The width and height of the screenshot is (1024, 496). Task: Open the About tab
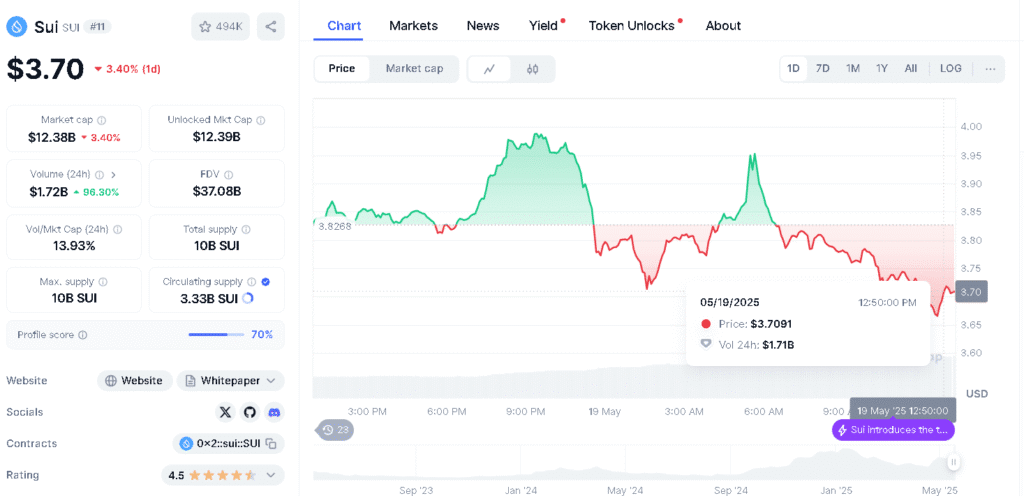click(723, 26)
